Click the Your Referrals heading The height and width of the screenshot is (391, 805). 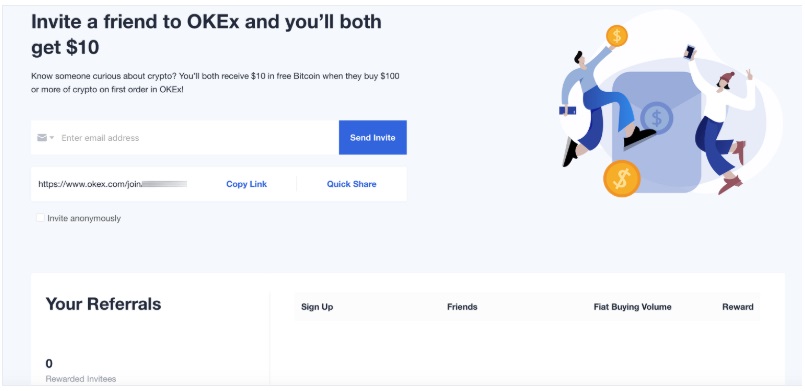click(x=103, y=304)
